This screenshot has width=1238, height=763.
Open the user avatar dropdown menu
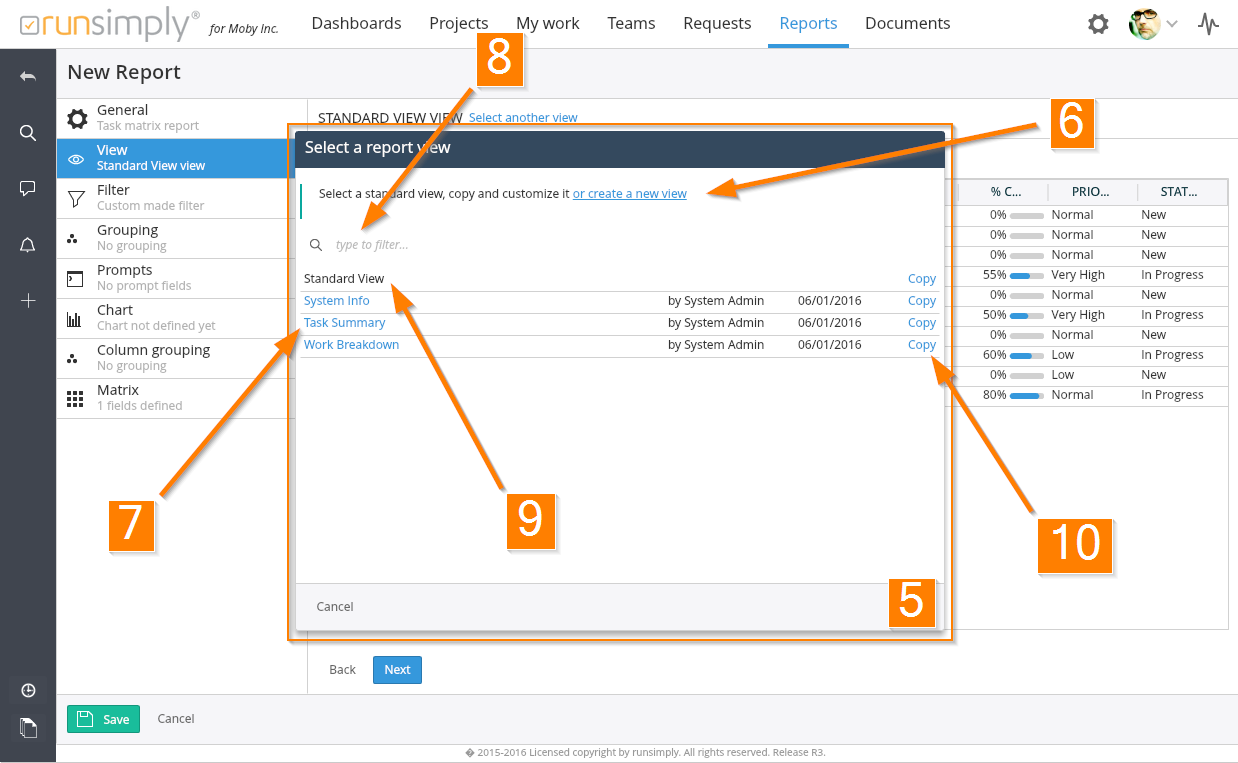point(1153,24)
